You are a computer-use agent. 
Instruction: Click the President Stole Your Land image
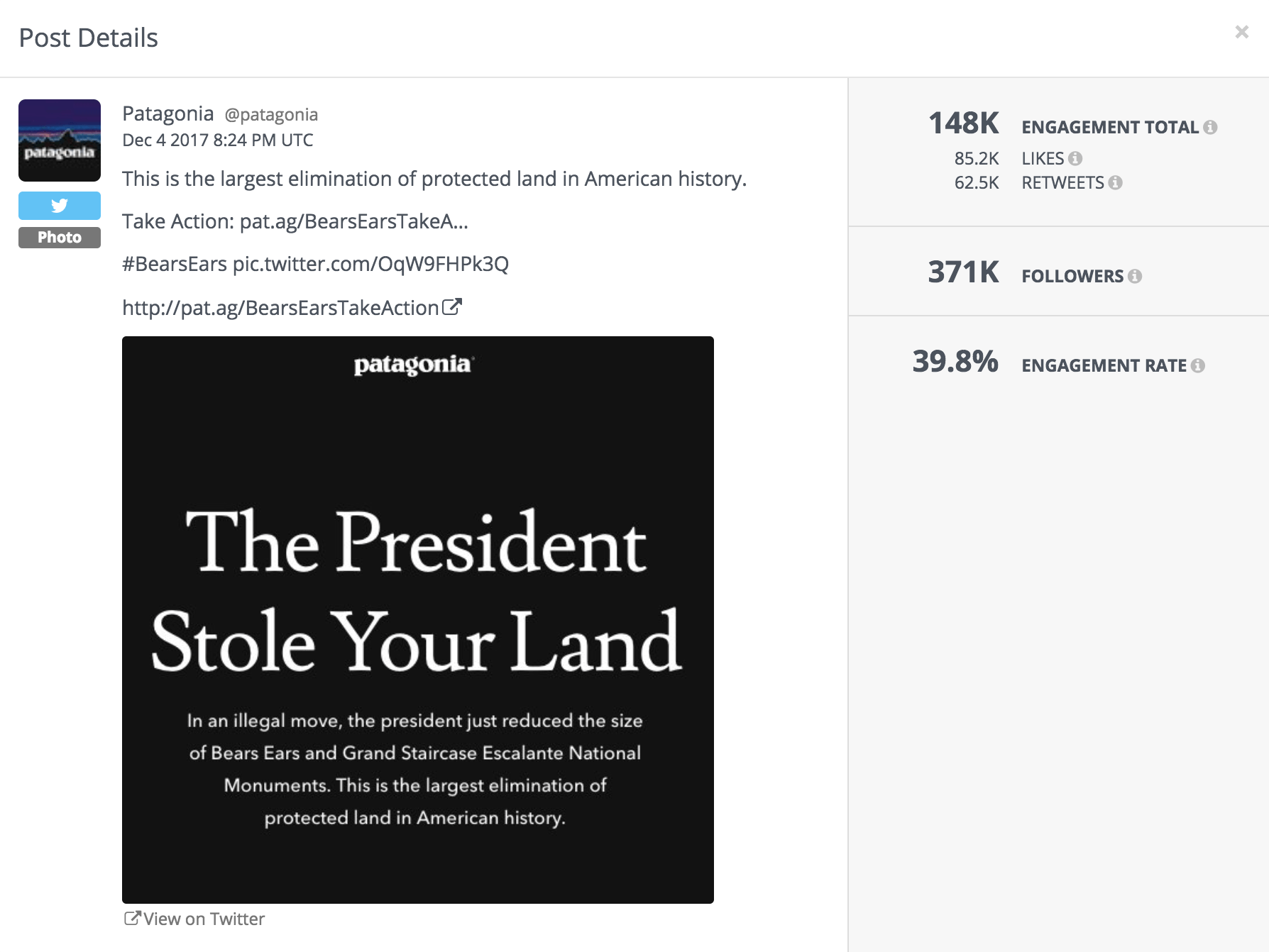418,619
